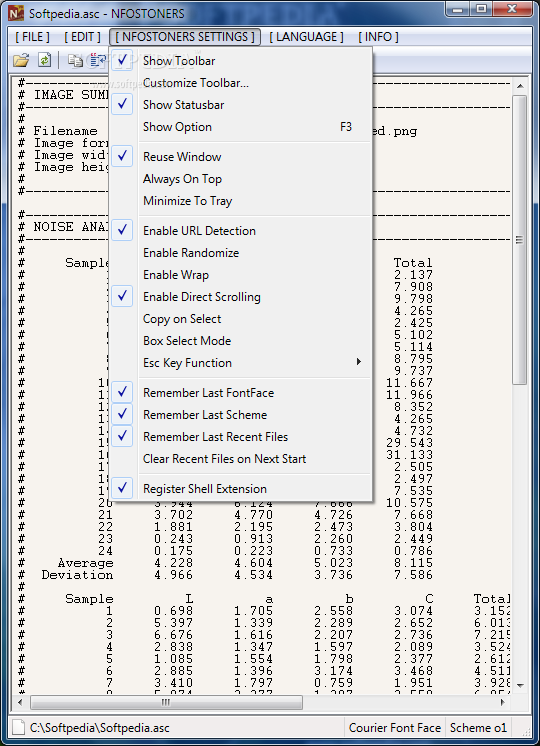The width and height of the screenshot is (540, 746).
Task: Open the [ INFO ] menu
Action: click(x=378, y=37)
